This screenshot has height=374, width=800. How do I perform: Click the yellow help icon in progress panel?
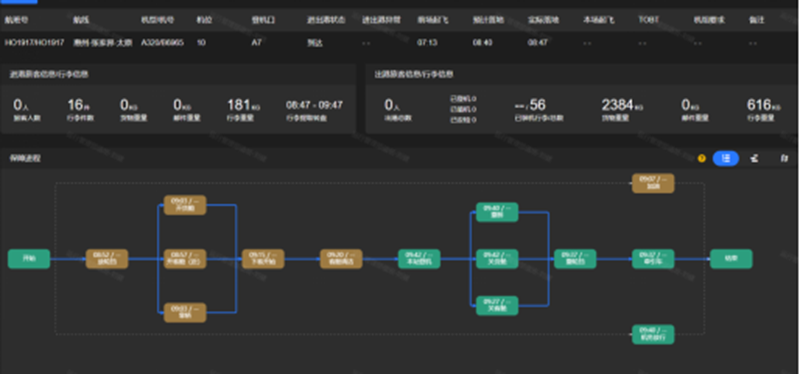pyautogui.click(x=701, y=159)
